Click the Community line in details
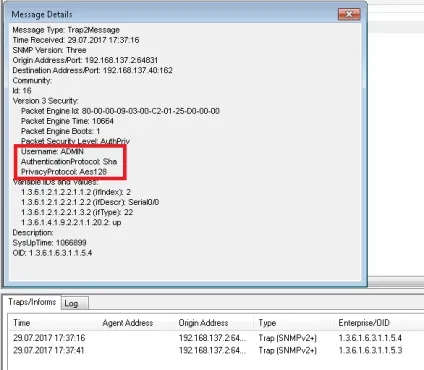424x370 pixels. 32,81
